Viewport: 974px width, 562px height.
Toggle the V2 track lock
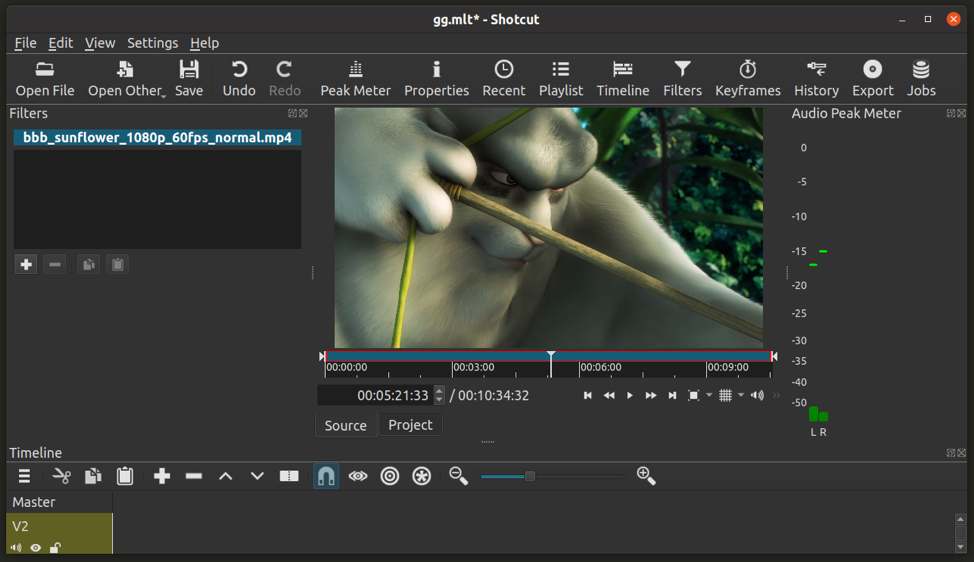pos(55,548)
